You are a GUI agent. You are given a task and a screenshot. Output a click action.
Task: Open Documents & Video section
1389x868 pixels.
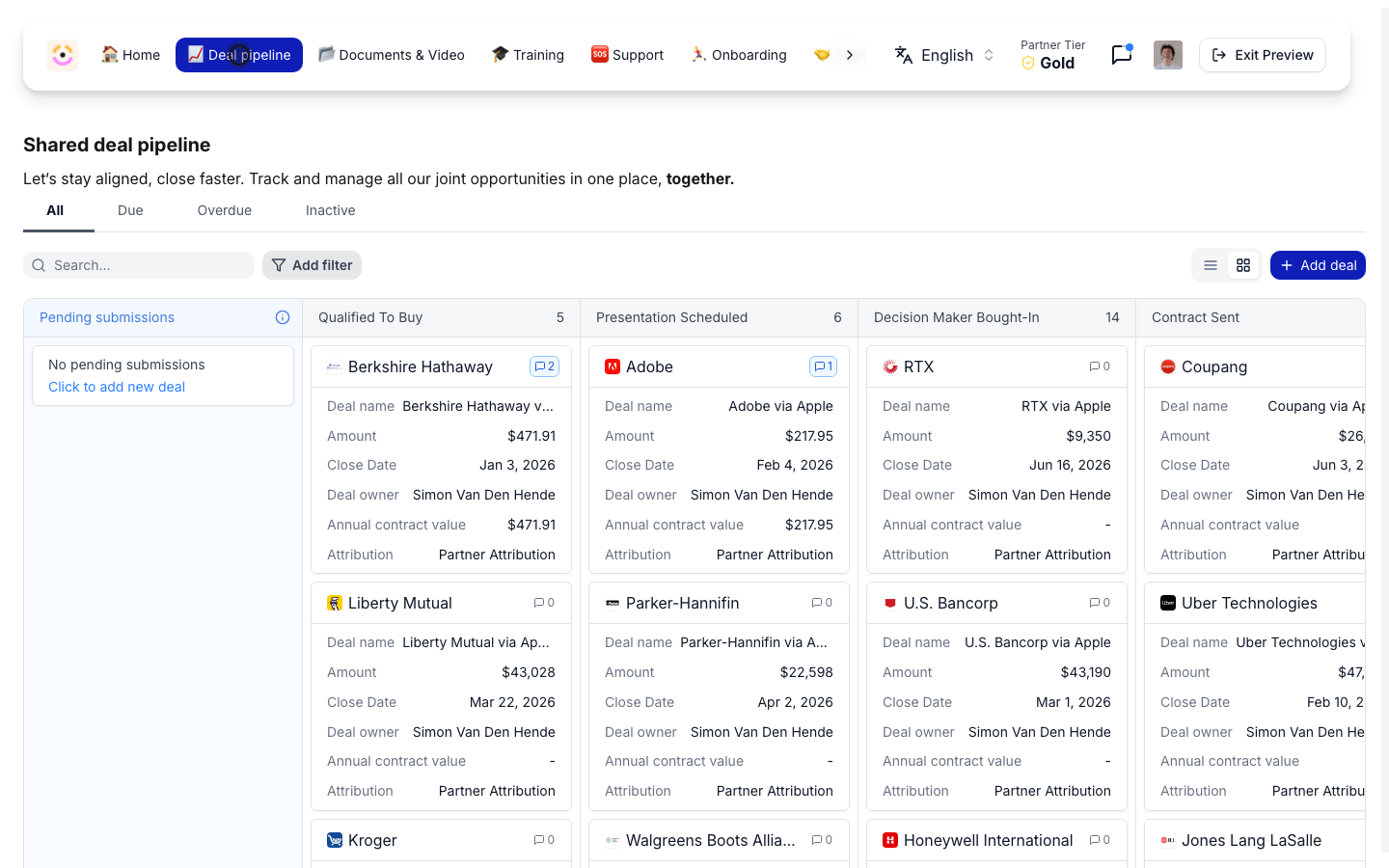point(392,55)
